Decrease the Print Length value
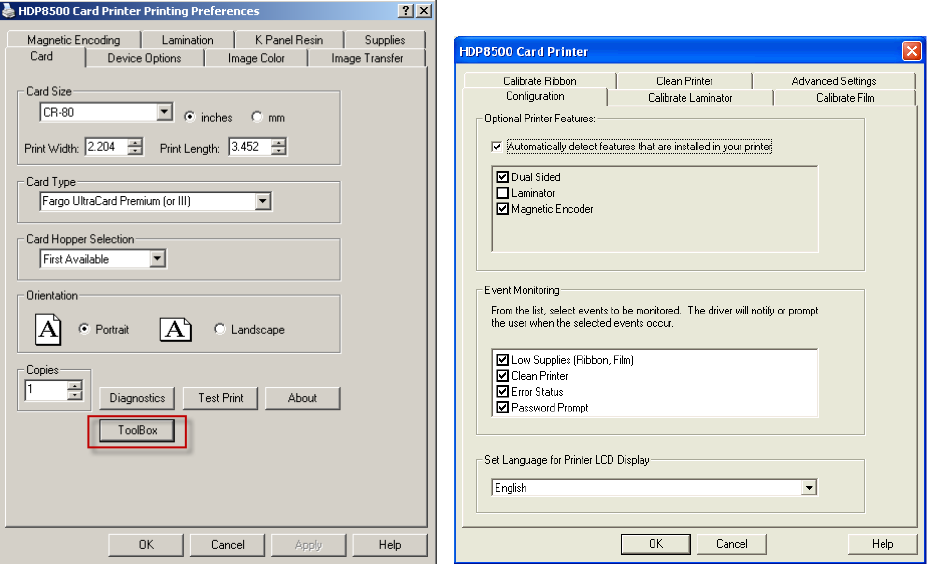This screenshot has width=927, height=564. click(x=278, y=151)
